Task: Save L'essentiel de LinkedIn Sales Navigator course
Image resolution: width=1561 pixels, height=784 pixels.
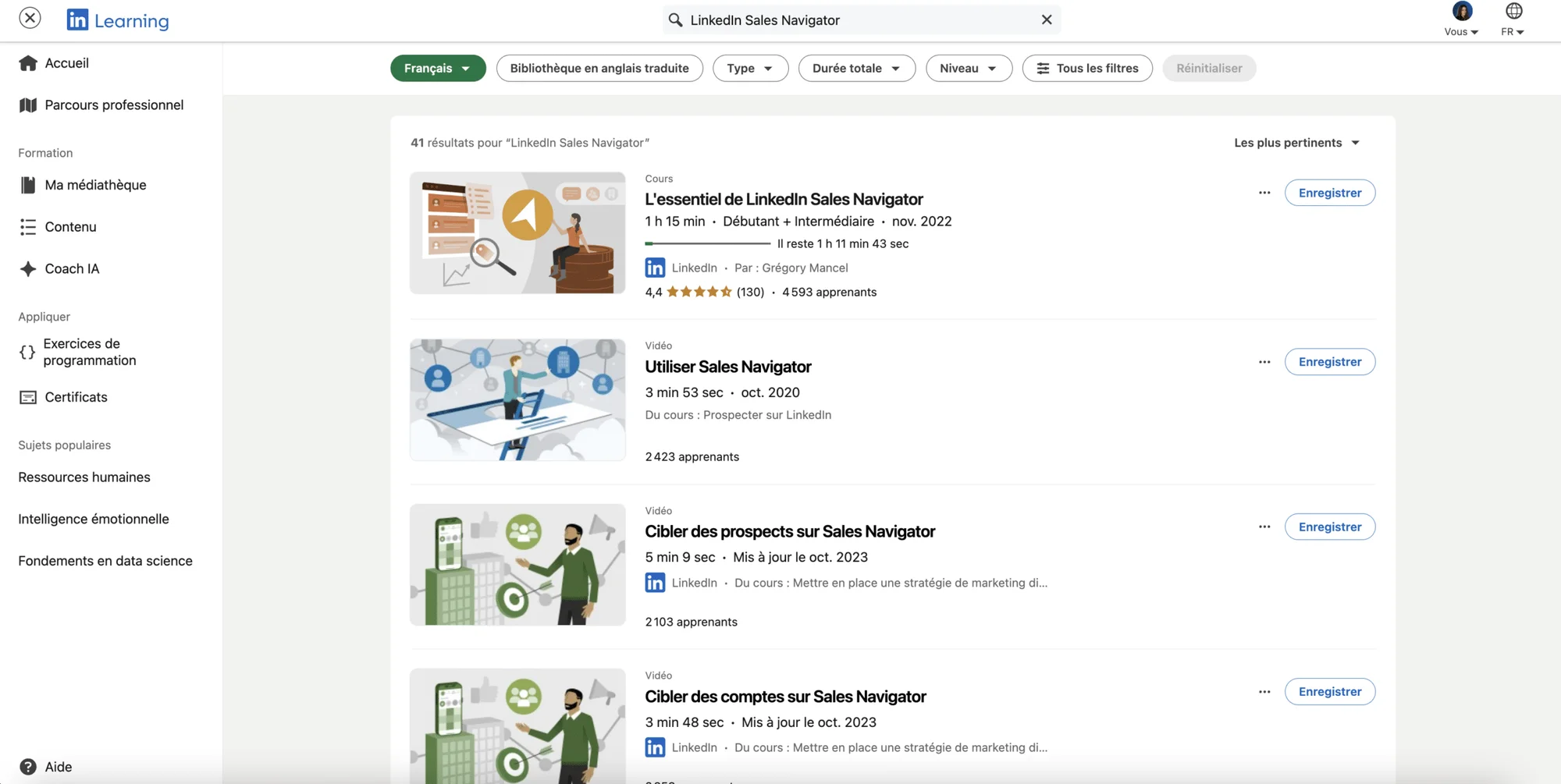Action: click(x=1330, y=193)
